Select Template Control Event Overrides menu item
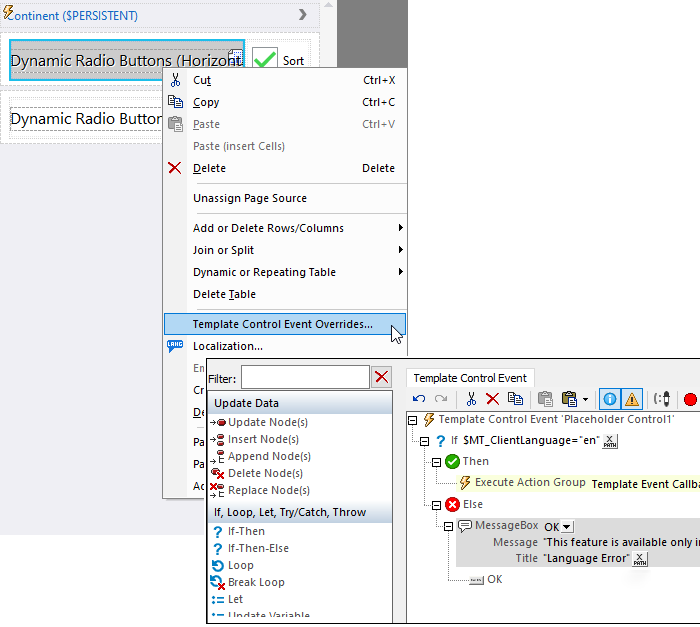 pos(282,324)
